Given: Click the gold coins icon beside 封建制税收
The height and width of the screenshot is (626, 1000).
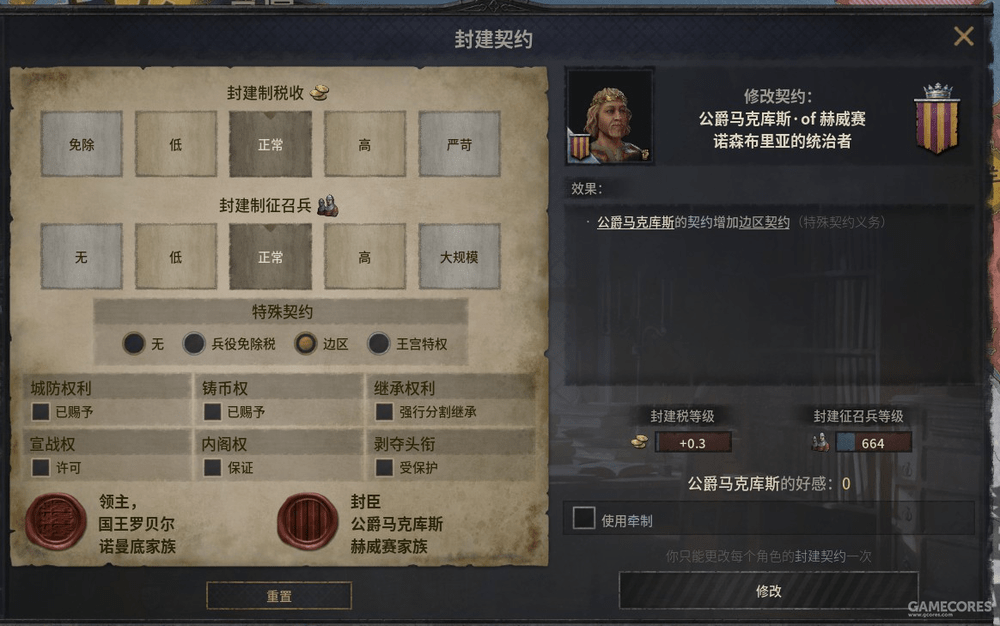Looking at the screenshot, I should click(320, 93).
